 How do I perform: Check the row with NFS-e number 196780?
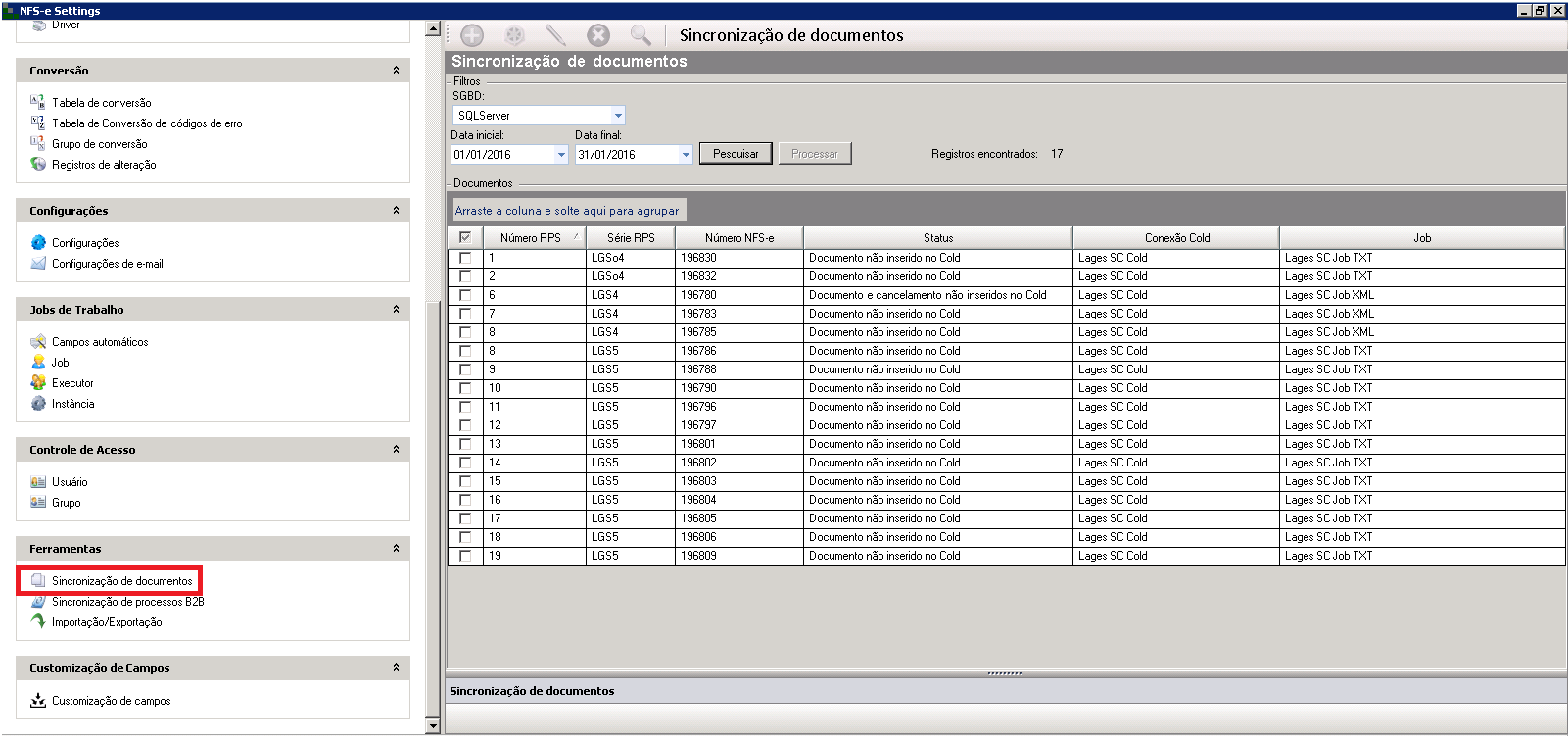[x=465, y=296]
